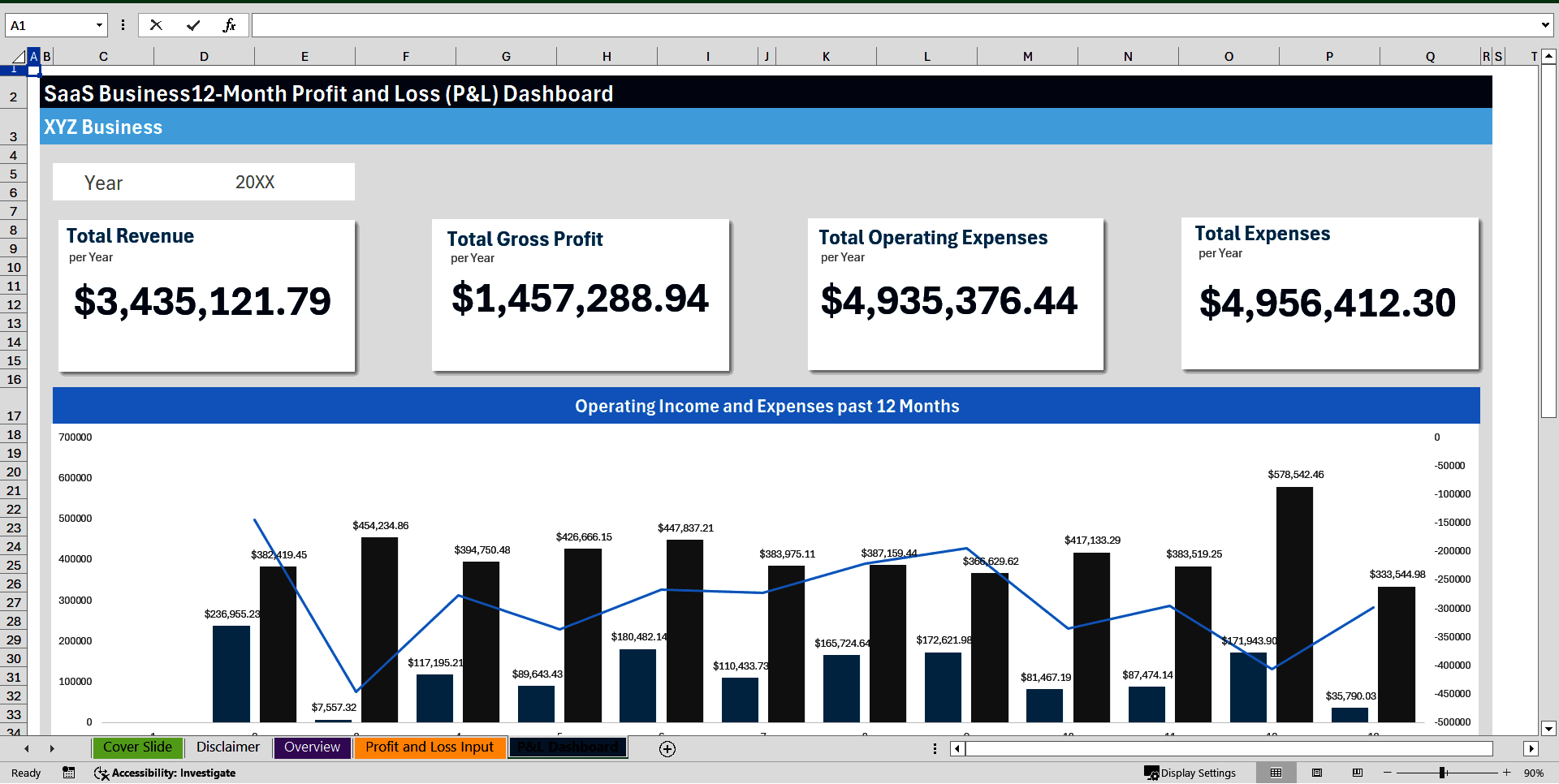
Task: Click the Cancel X icon near formula bar
Action: click(156, 24)
